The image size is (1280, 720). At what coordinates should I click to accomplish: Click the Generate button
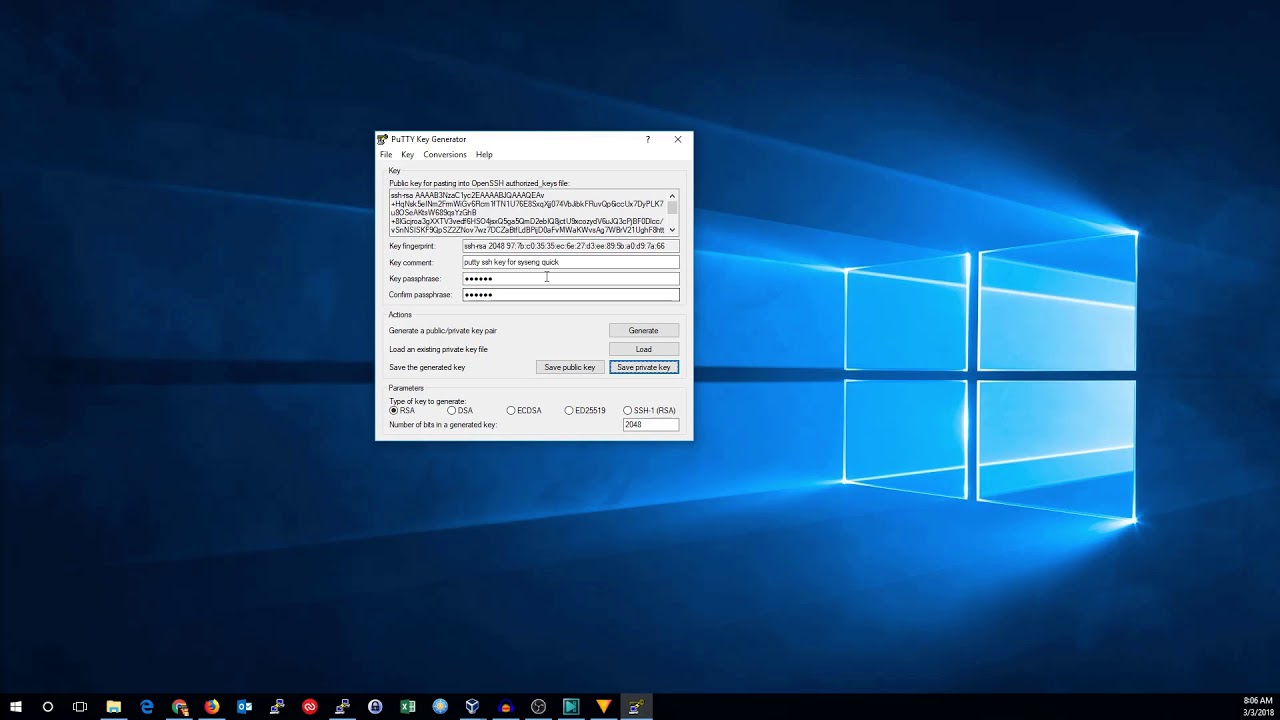tap(644, 330)
